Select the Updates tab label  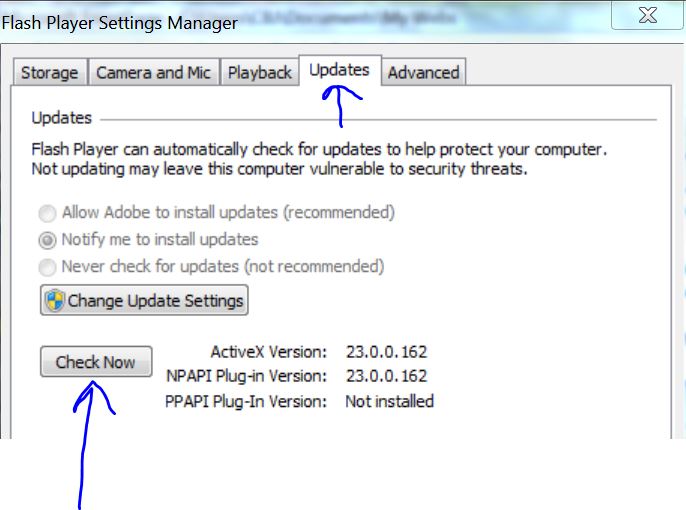tap(340, 70)
